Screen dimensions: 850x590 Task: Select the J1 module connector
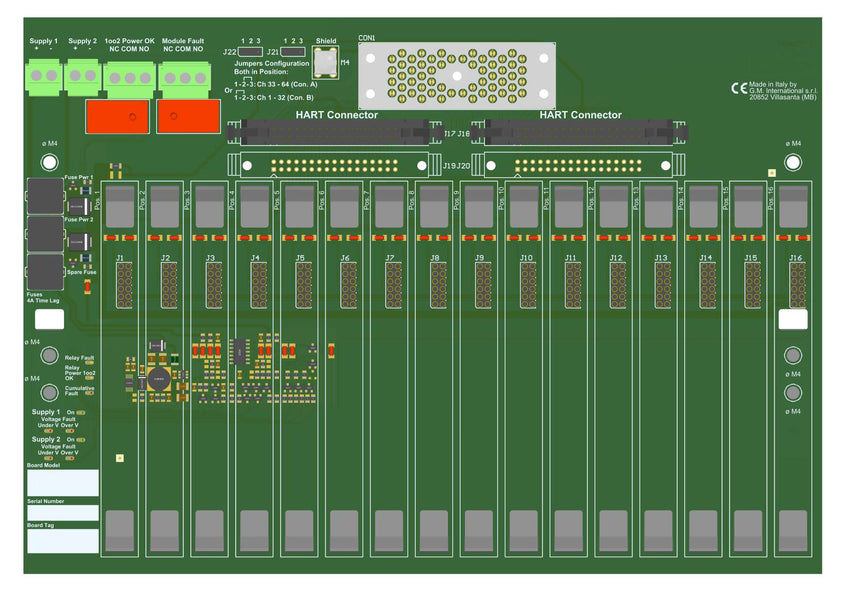point(124,283)
